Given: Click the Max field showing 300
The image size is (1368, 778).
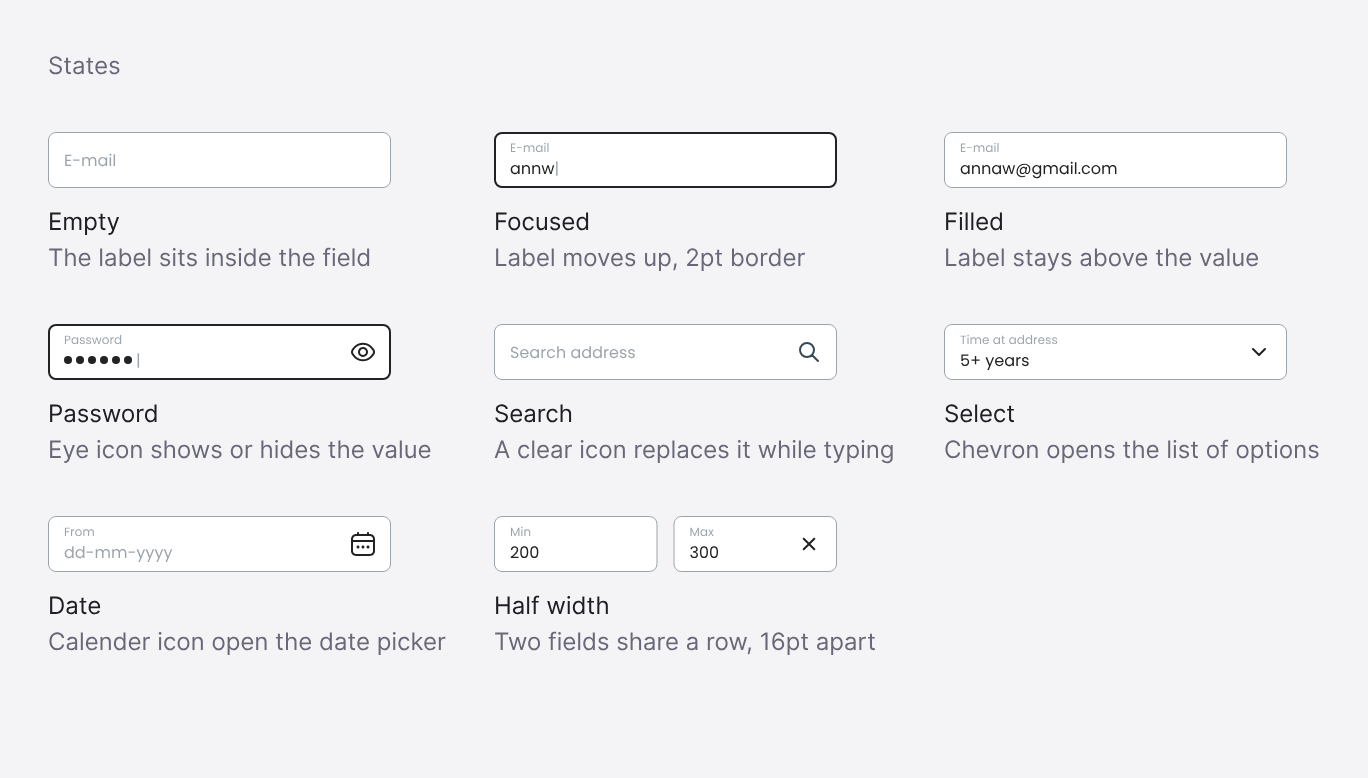Looking at the screenshot, I should tap(755, 544).
